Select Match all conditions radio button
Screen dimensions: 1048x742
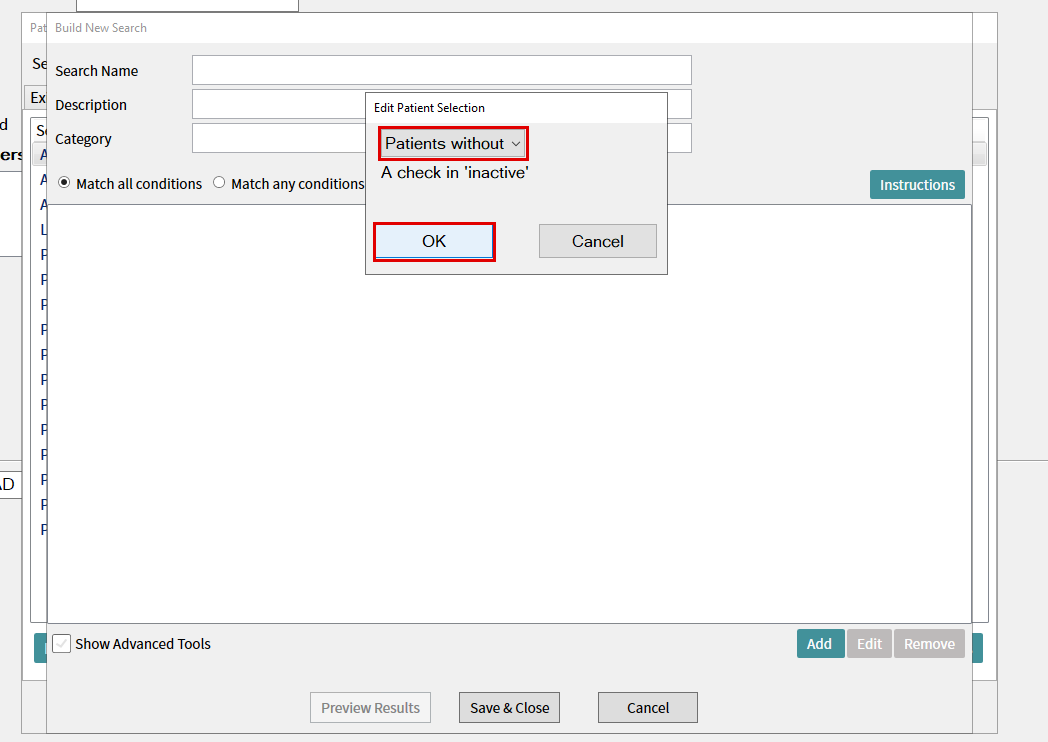point(64,182)
